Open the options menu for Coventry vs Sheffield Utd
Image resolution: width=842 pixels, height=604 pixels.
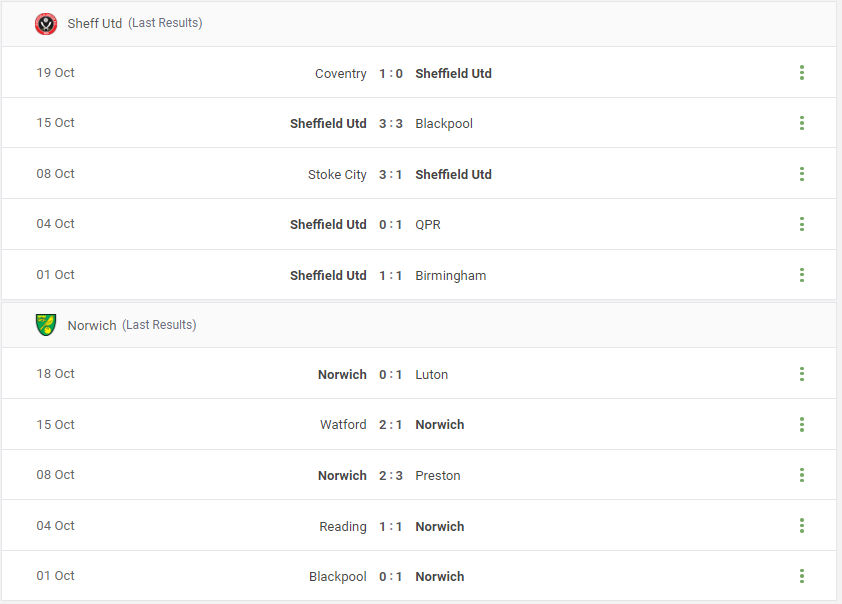point(801,72)
